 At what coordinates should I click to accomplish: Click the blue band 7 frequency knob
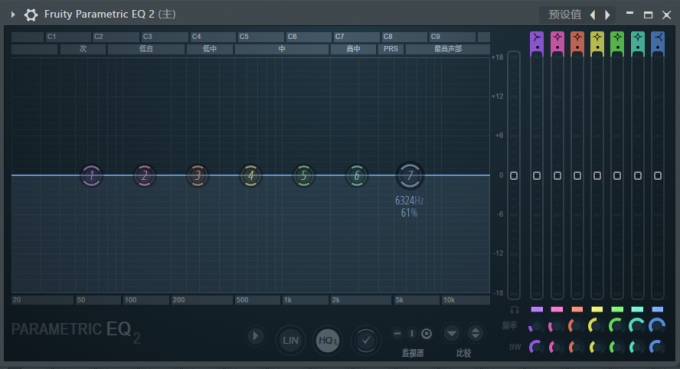(657, 326)
